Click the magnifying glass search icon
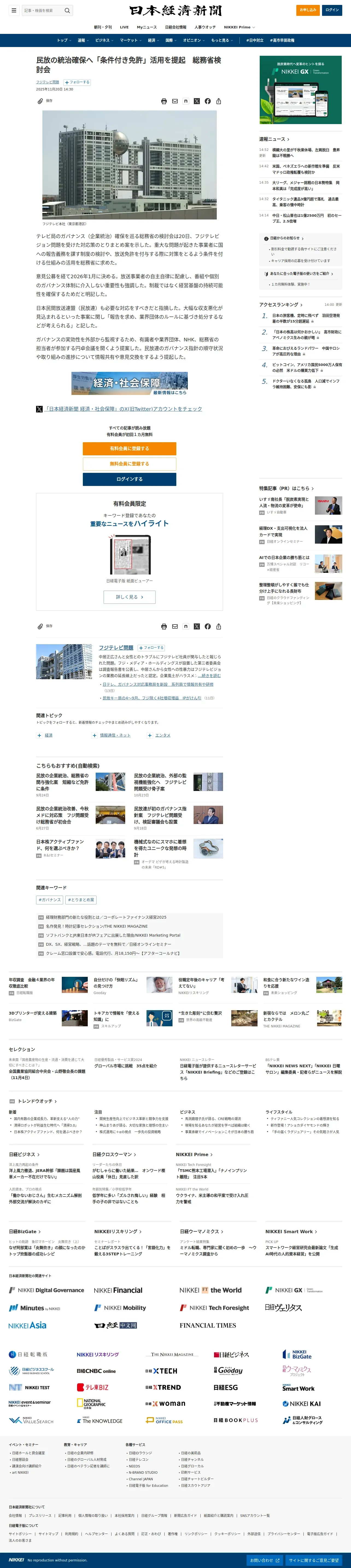The height and width of the screenshot is (1568, 351). pos(67,10)
